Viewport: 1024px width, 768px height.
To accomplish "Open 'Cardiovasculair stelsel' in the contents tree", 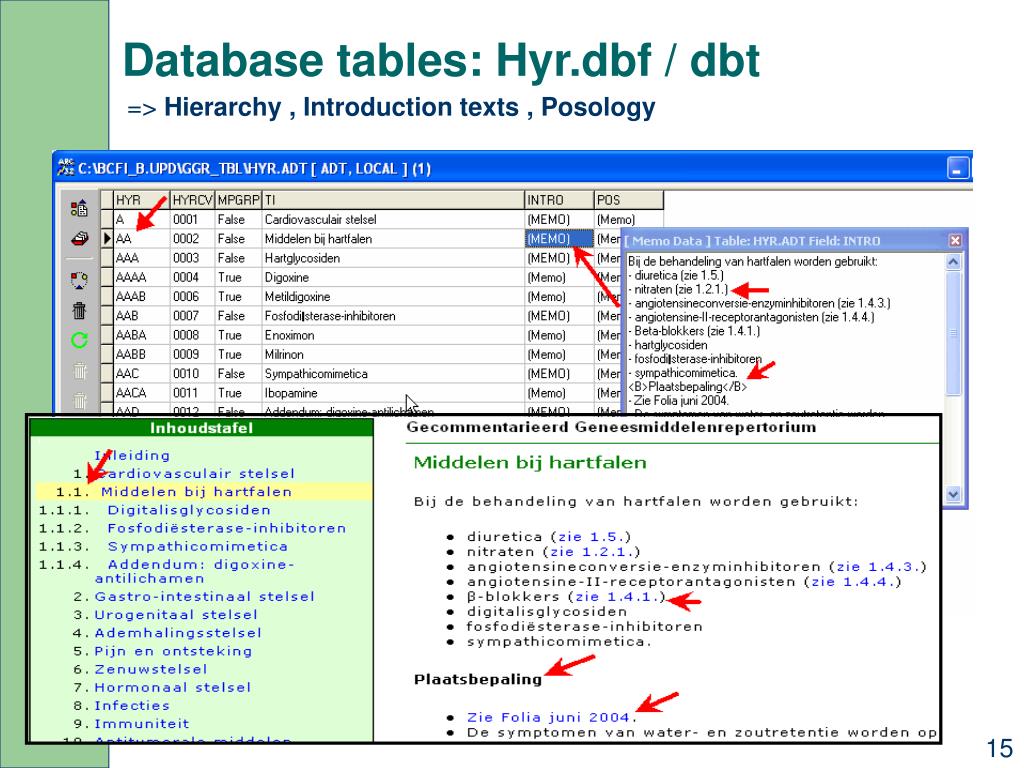I will [195, 473].
